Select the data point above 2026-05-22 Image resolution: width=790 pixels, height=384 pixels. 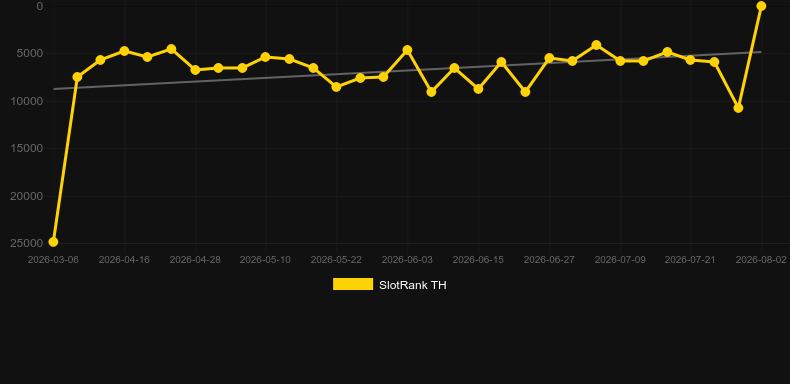click(x=336, y=87)
